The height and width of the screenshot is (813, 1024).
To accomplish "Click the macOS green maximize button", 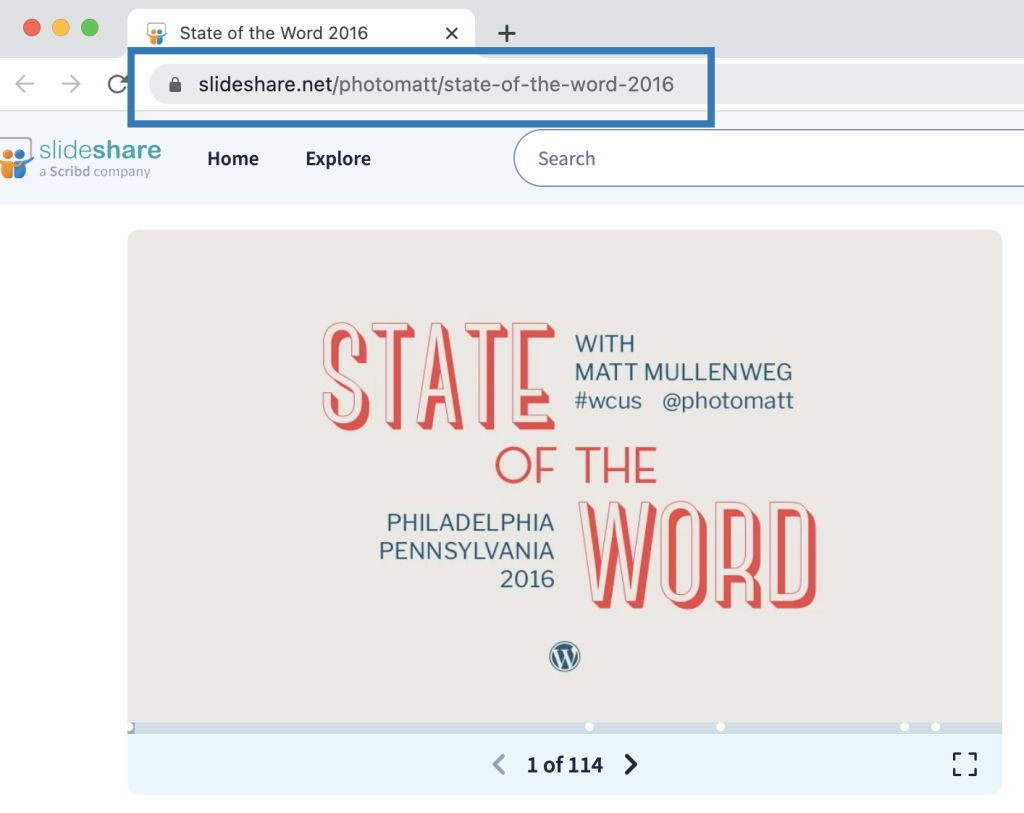I will [89, 28].
